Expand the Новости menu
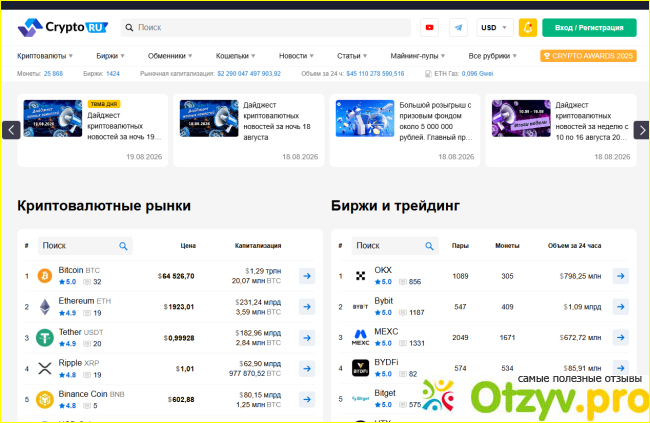This screenshot has height=423, width=650. coord(296,56)
